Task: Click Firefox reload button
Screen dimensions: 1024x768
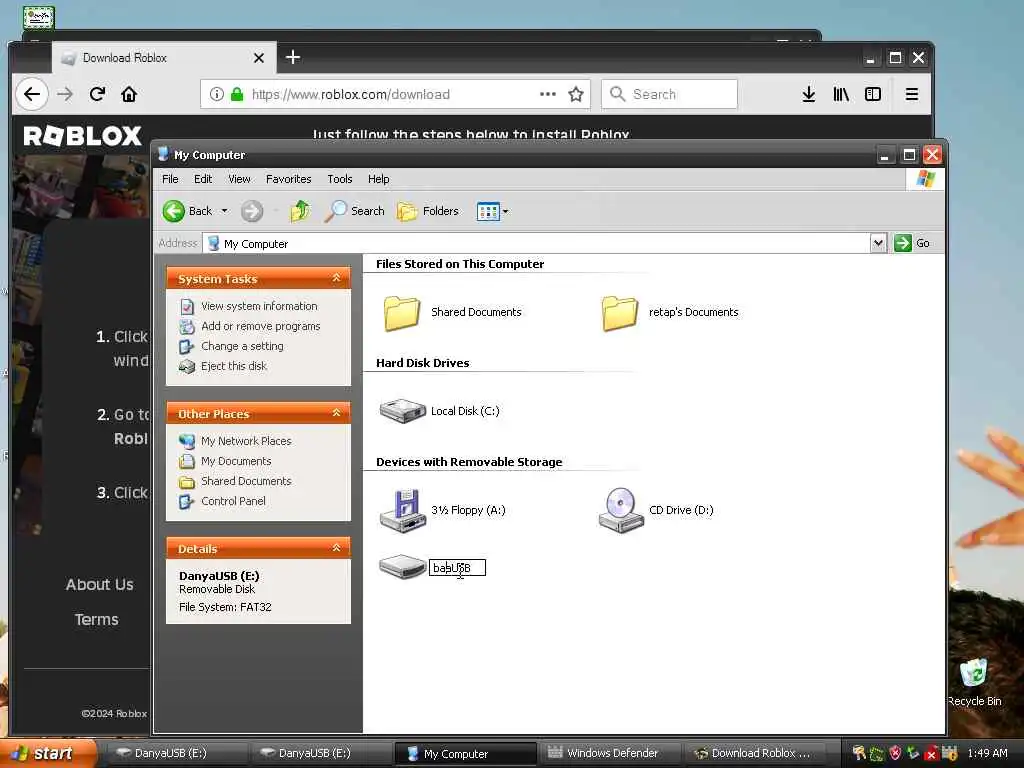Action: click(x=97, y=94)
